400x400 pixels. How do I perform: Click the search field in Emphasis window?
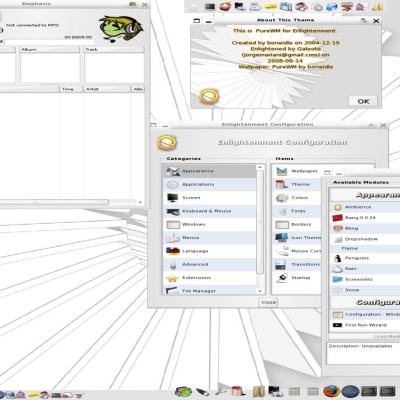pyautogui.click(x=49, y=42)
